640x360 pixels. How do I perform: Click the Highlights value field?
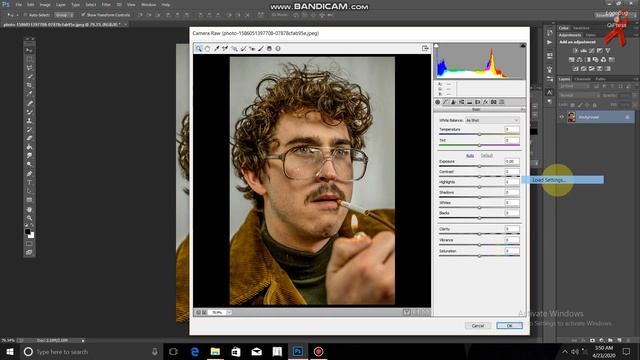coord(512,182)
